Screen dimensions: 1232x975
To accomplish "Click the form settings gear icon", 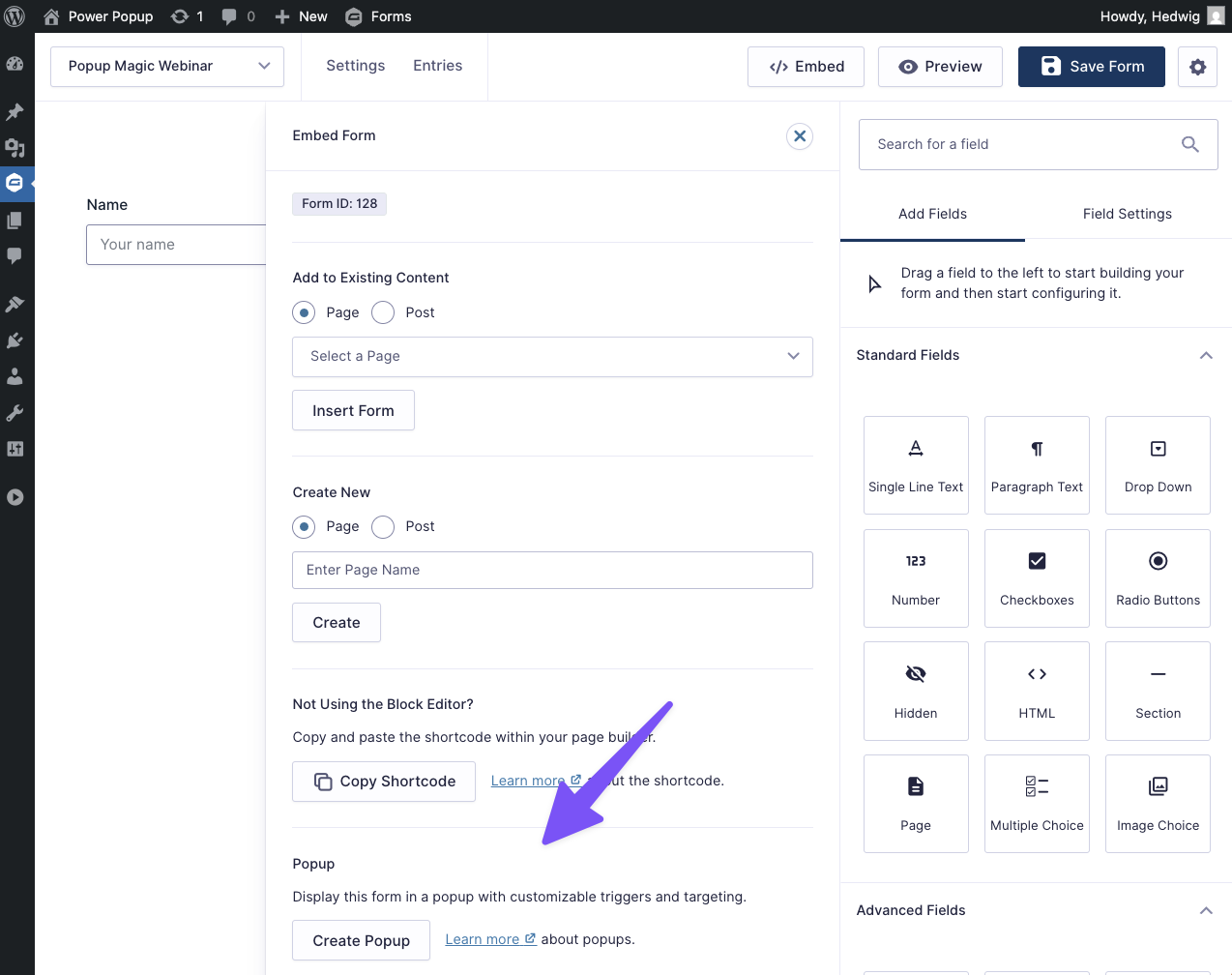I will point(1197,67).
